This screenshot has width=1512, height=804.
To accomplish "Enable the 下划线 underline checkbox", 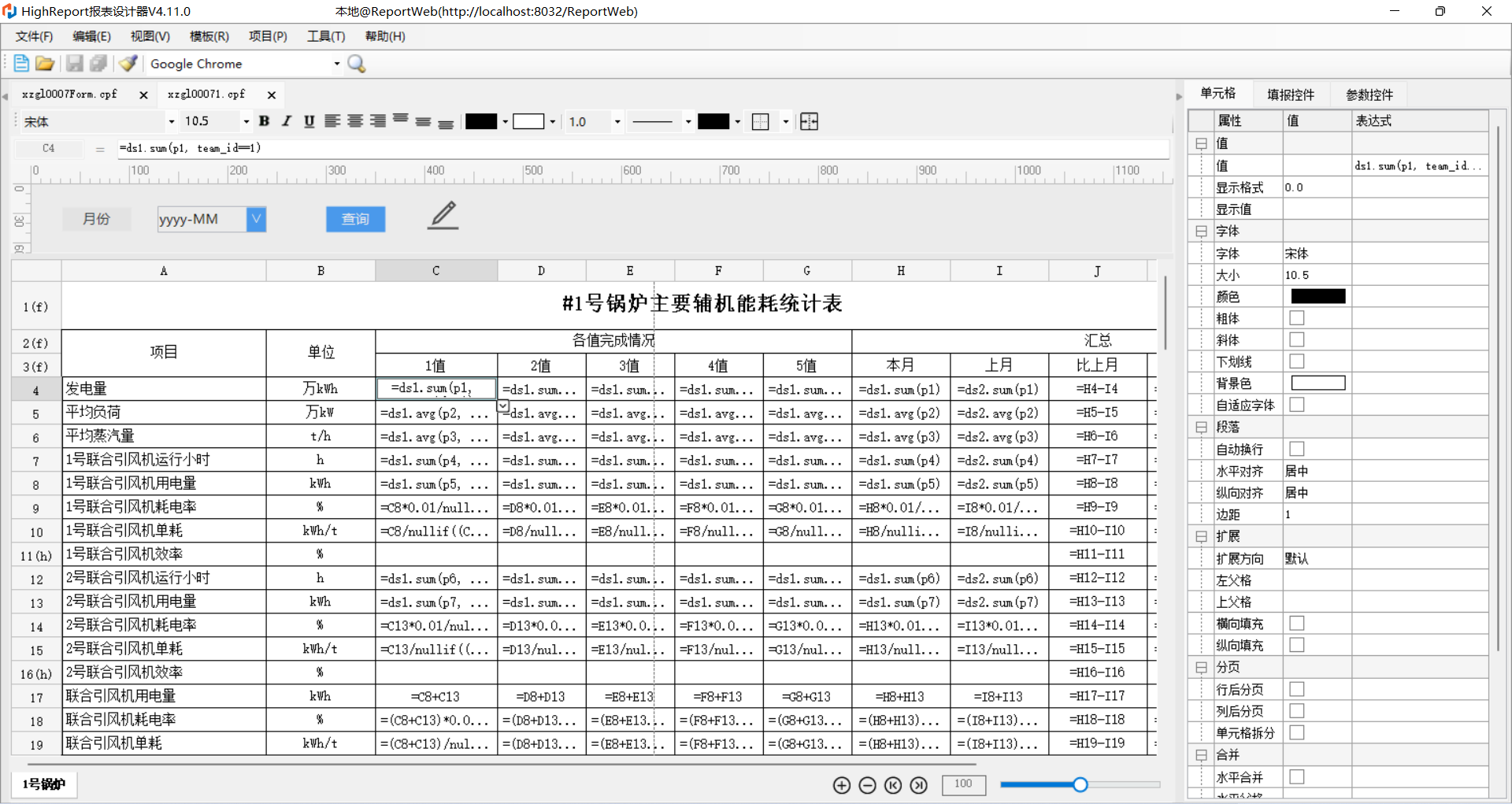I will point(1297,361).
